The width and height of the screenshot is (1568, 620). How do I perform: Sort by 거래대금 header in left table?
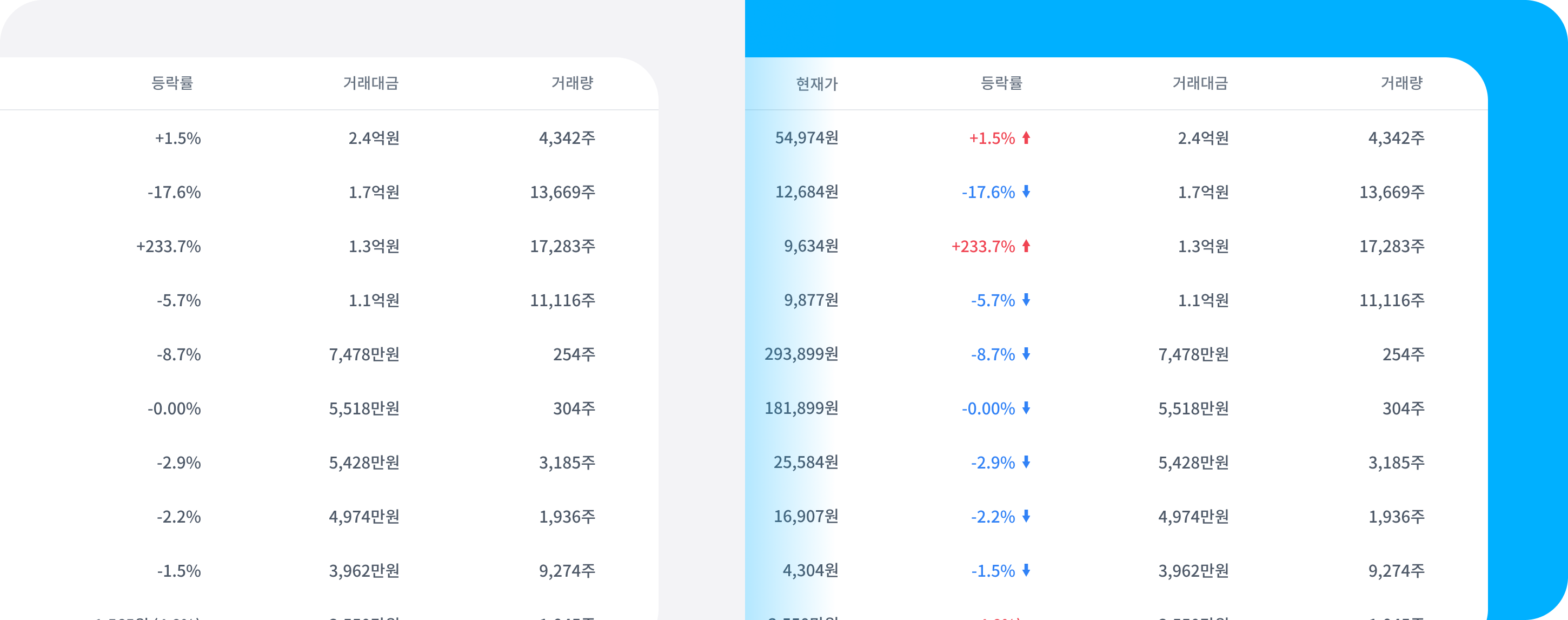pos(371,83)
